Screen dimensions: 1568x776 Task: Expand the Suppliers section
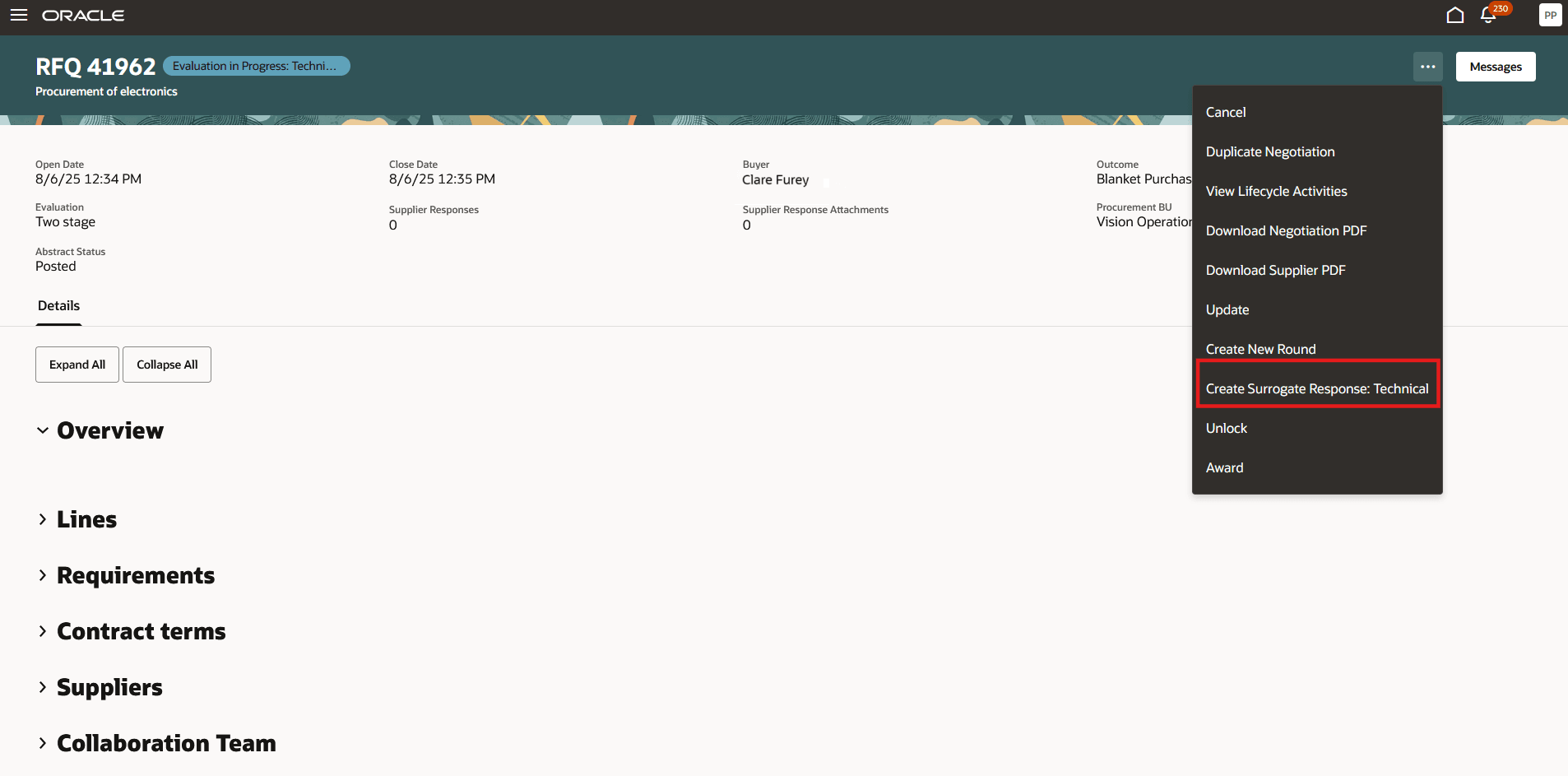coord(43,687)
